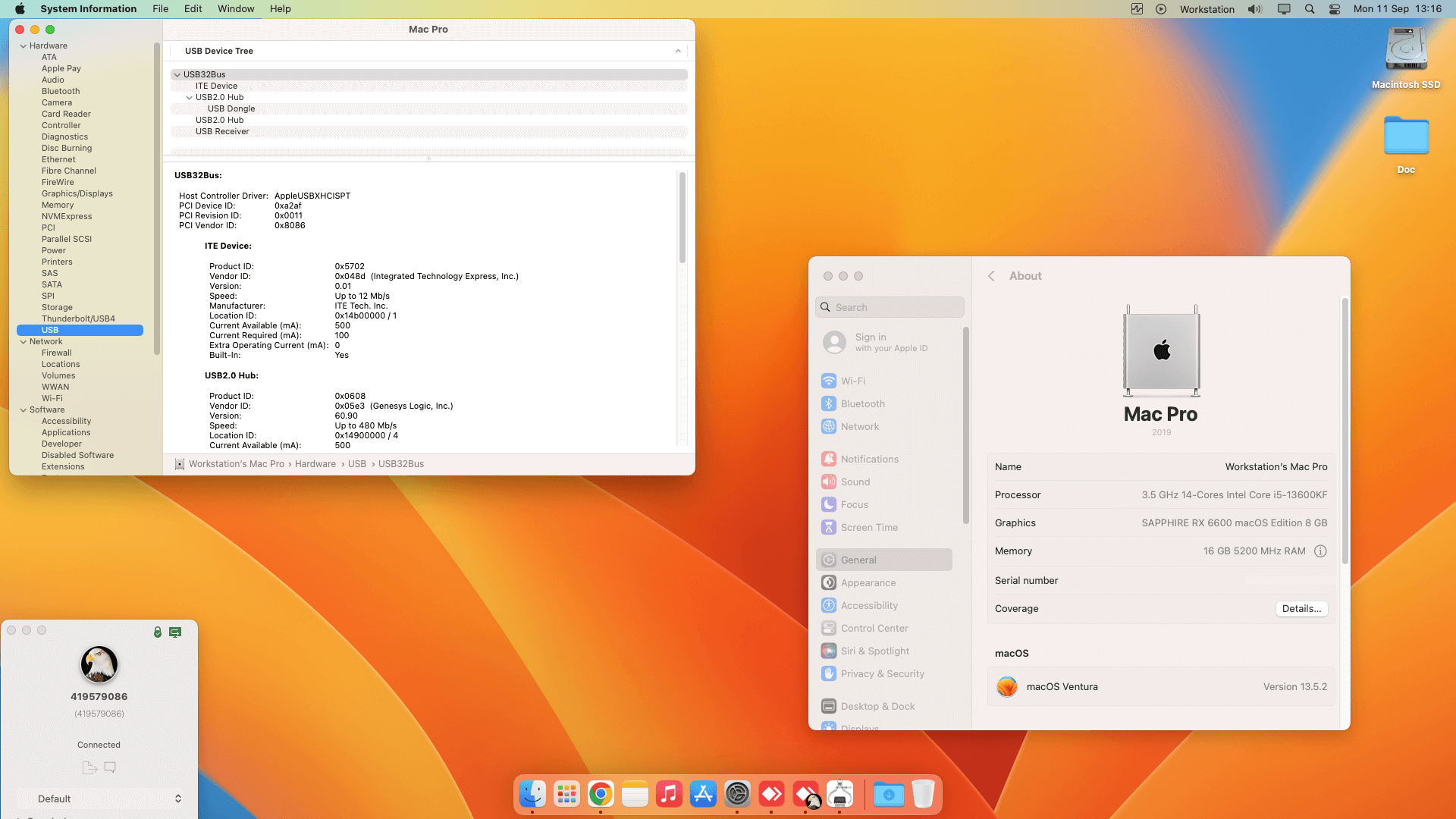The image size is (1456, 819).
Task: Open Control Center from the menu bar
Action: coord(1335,9)
